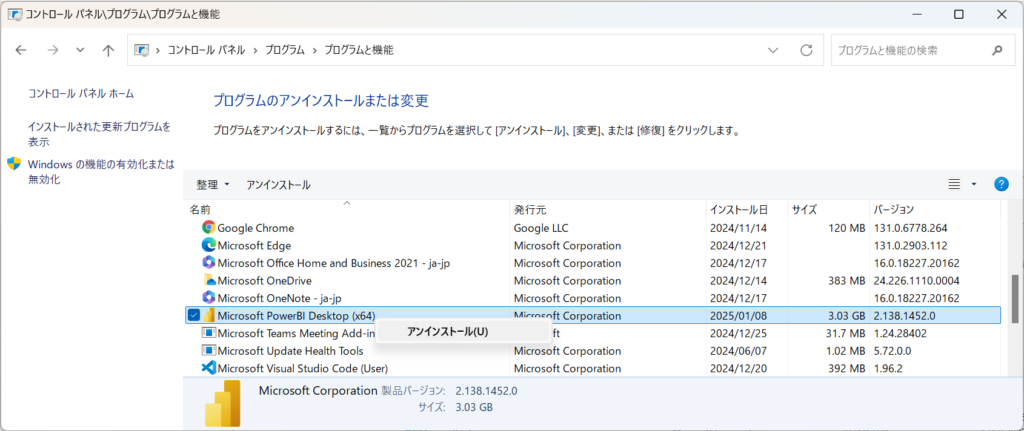This screenshot has width=1024, height=431.
Task: Click the Office Home and Business icon
Action: [x=209, y=263]
